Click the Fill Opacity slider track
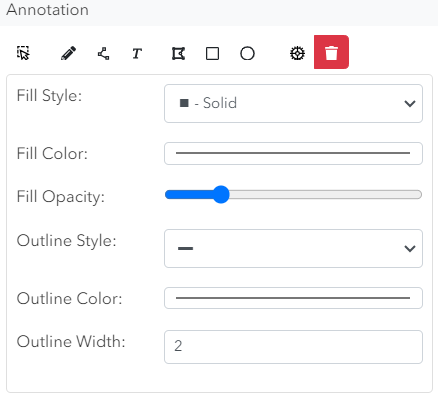Viewport: 438px width, 399px height. point(293,194)
